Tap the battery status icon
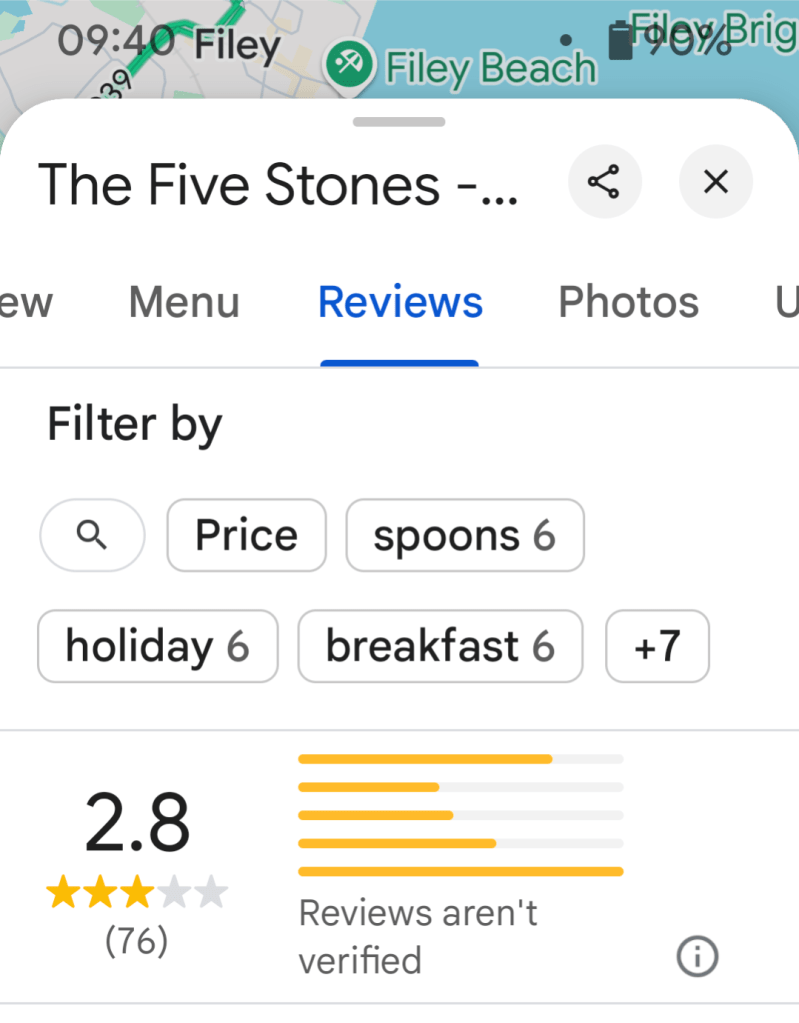 point(621,40)
